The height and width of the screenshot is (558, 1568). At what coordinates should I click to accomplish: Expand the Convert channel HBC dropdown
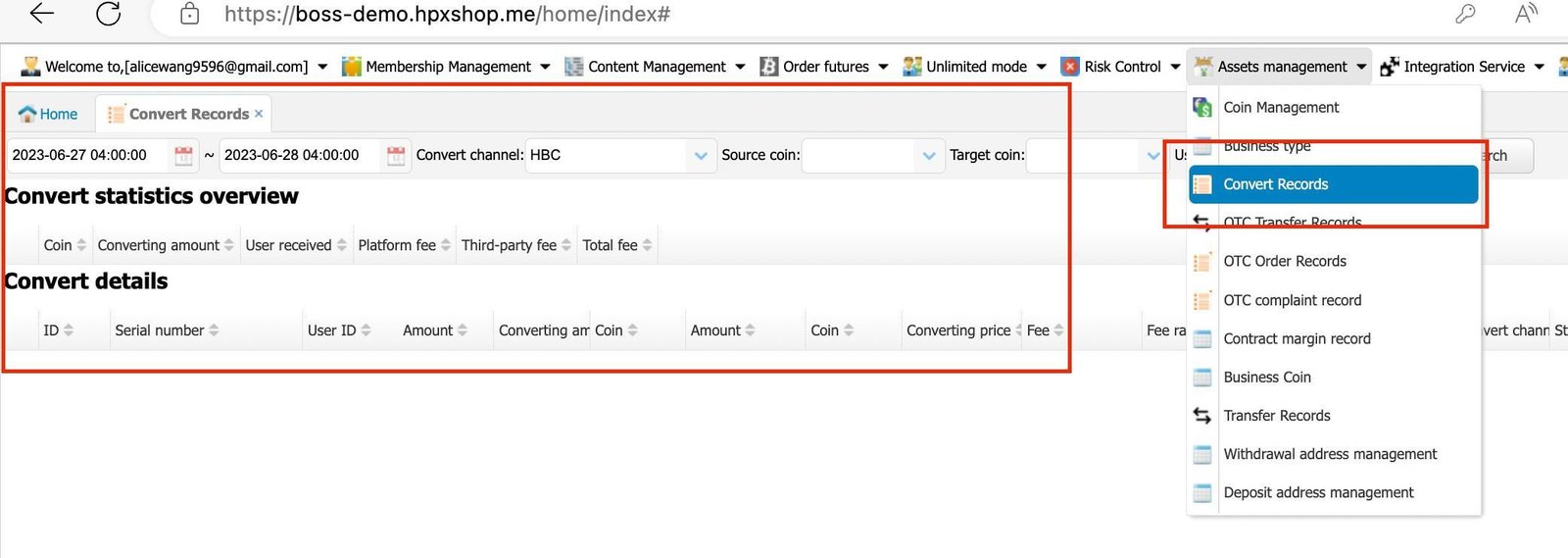tap(700, 155)
